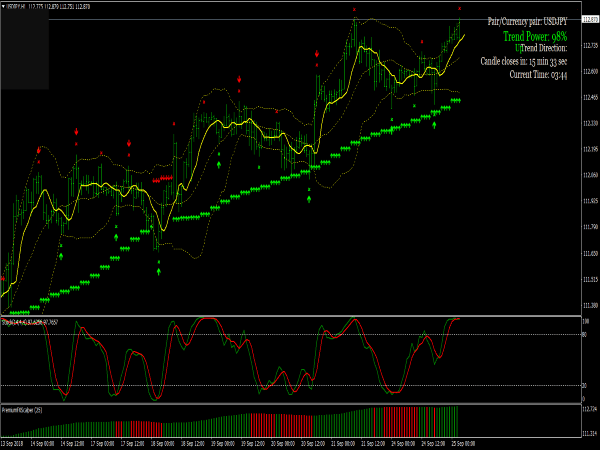Click the 0 level on the stochastic scale

[x=584, y=399]
